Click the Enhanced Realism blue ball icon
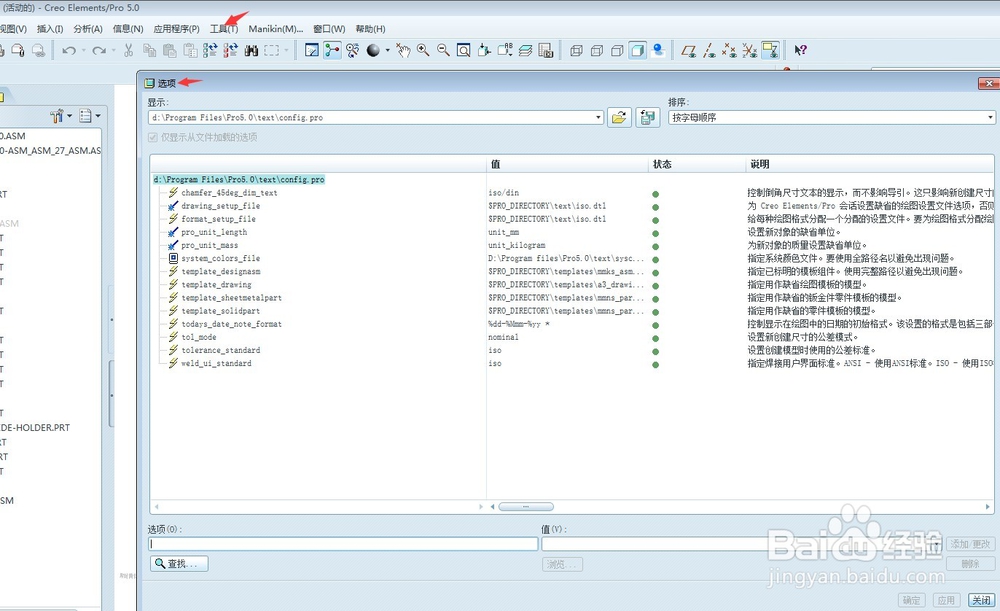1000x611 pixels. coord(658,50)
